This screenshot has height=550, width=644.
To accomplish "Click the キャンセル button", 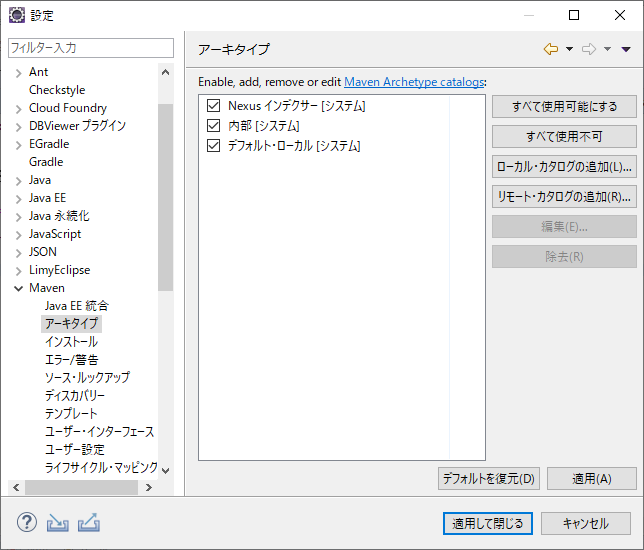I will [586, 523].
